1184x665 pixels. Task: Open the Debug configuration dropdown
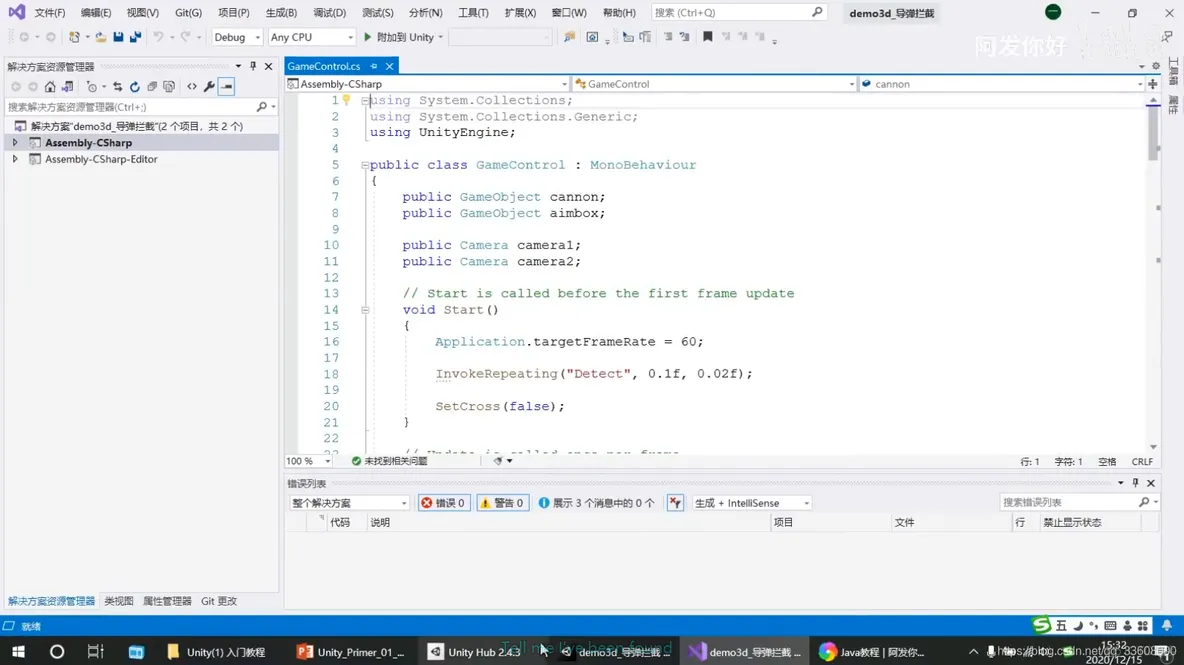pos(236,37)
